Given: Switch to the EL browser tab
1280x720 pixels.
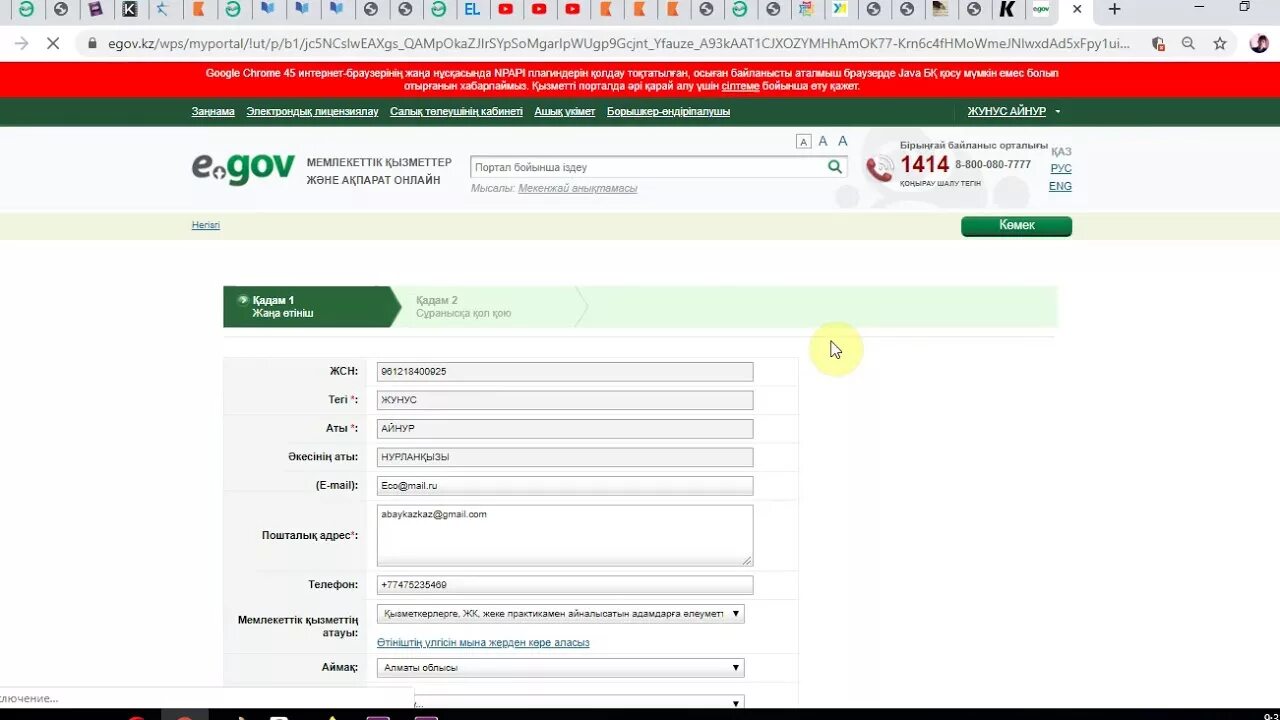Looking at the screenshot, I should click(472, 9).
